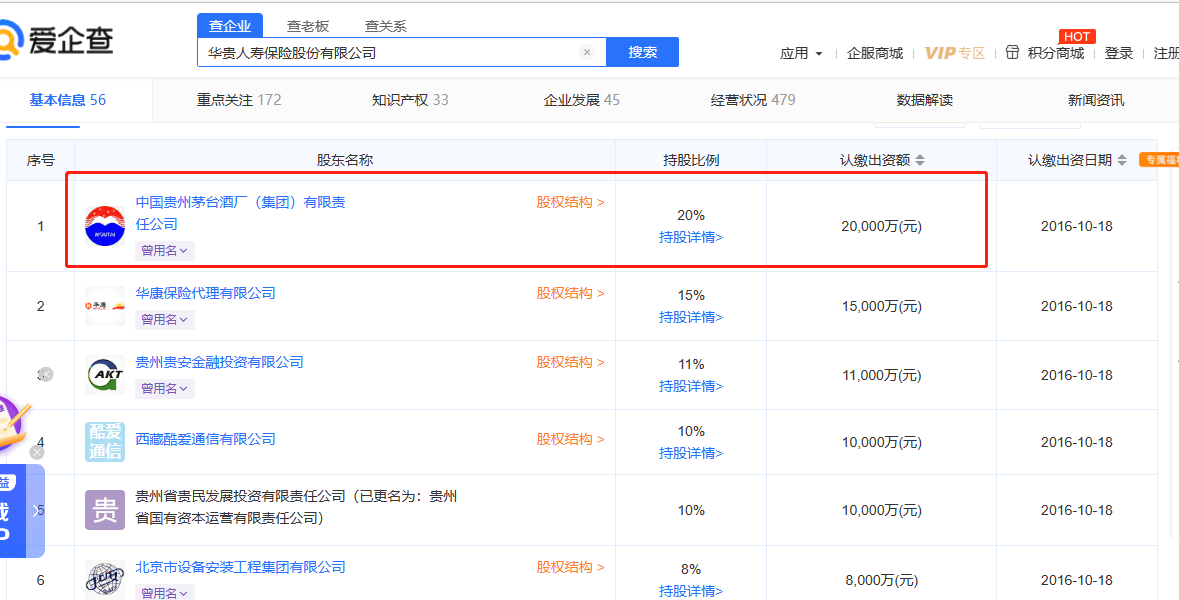Expand 曾用名 under 北京市设备安装工程集团

pyautogui.click(x=165, y=592)
